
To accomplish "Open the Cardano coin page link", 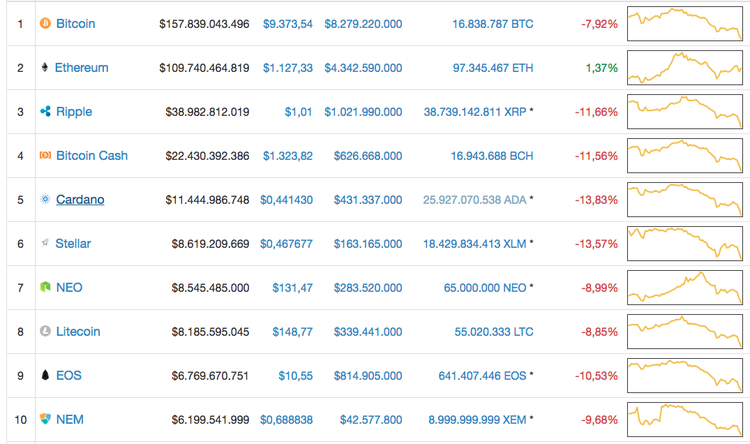I will click(80, 199).
